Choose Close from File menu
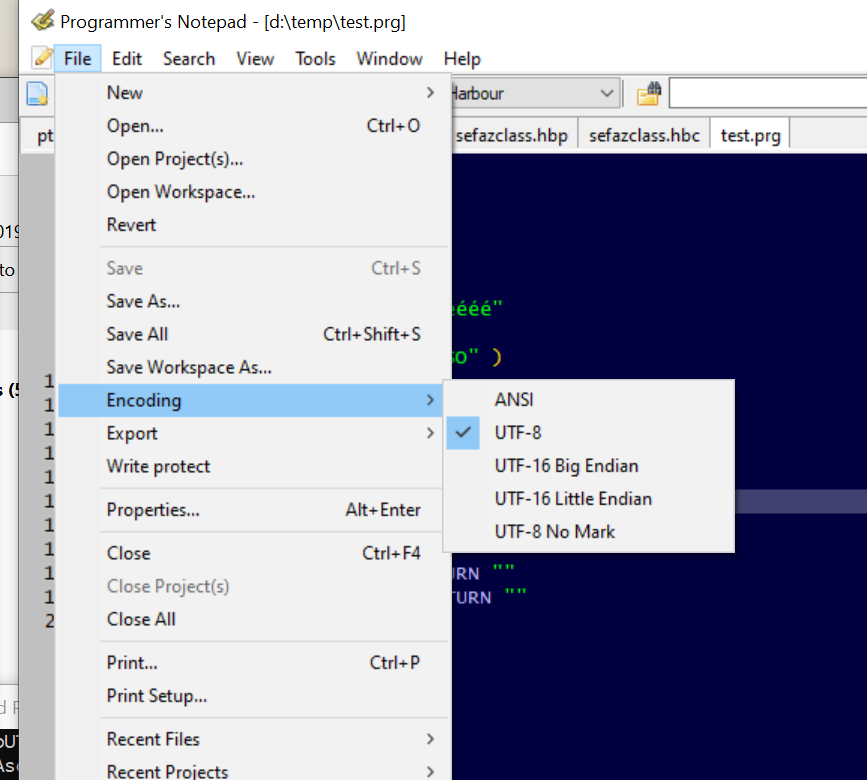Viewport: 867px width, 780px height. [x=250, y=553]
